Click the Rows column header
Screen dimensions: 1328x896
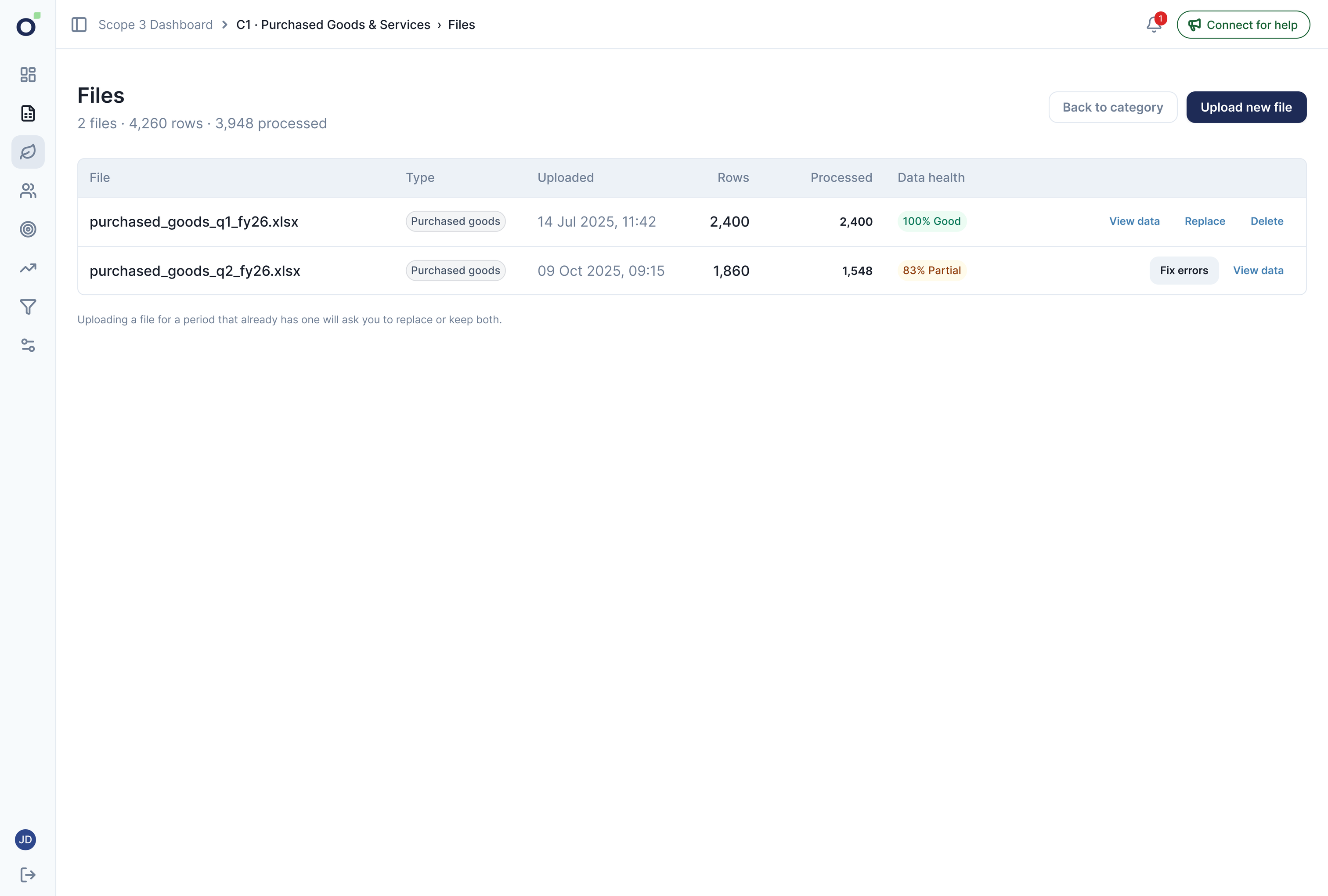tap(733, 178)
